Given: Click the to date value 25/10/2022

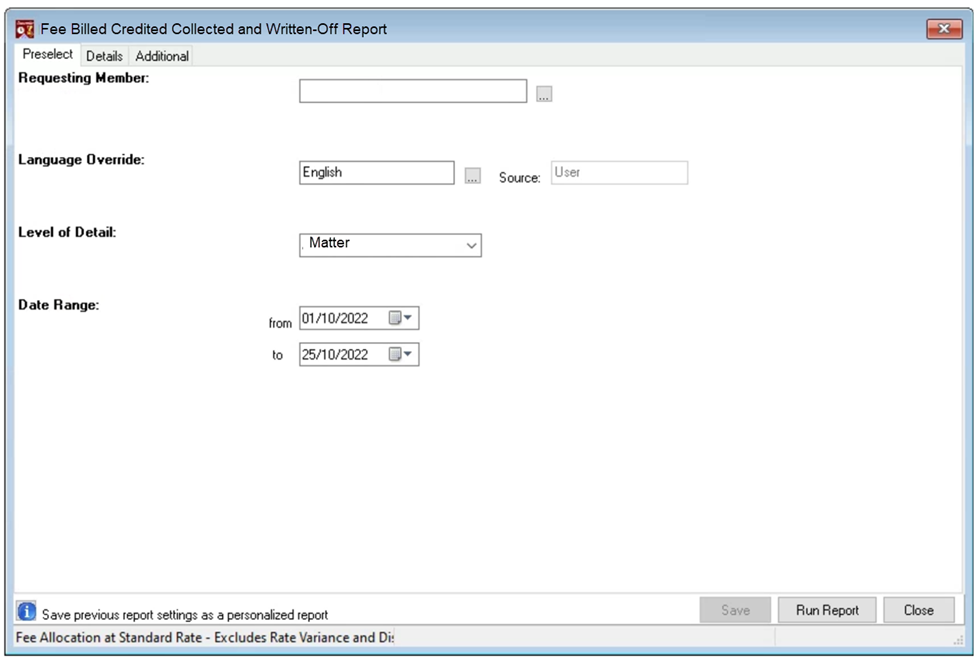Looking at the screenshot, I should (335, 355).
